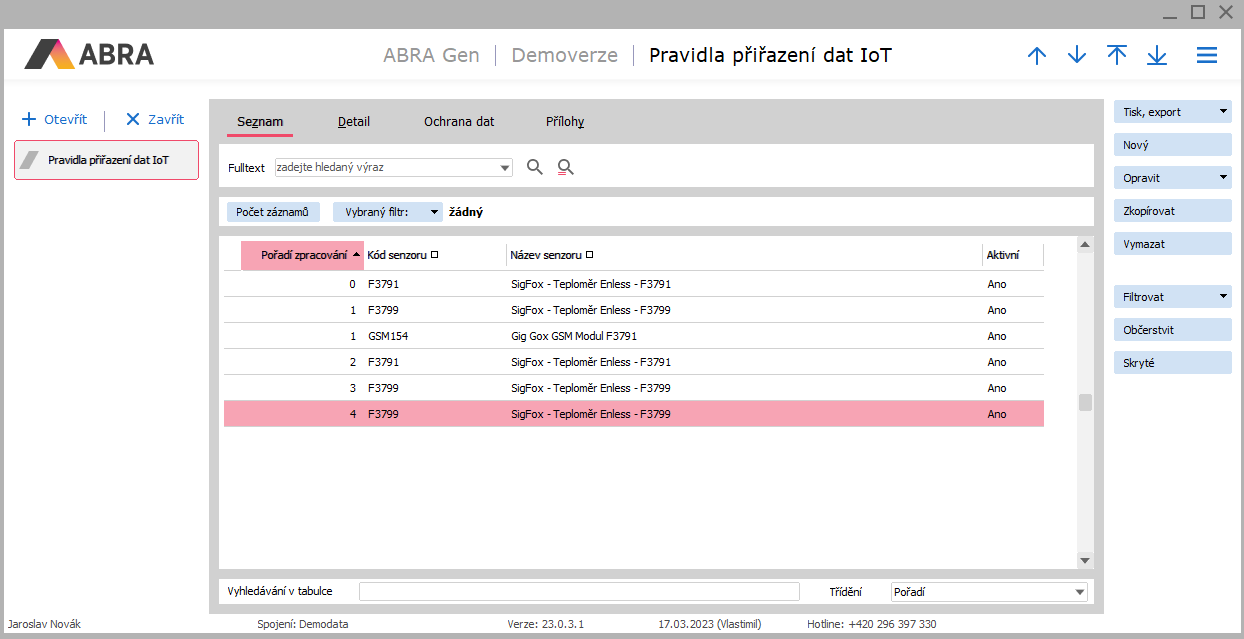Jump to first record arrow icon

point(1117,56)
